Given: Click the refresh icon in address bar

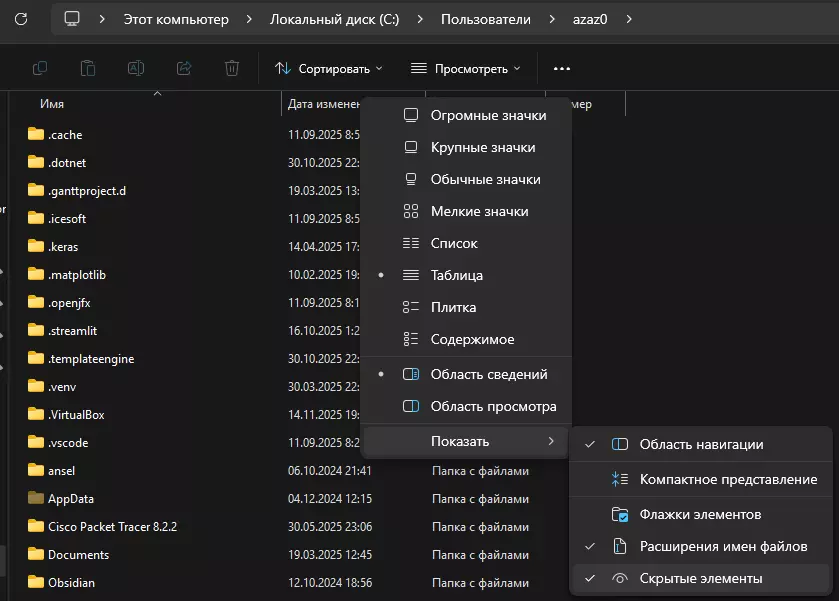Looking at the screenshot, I should point(20,19).
